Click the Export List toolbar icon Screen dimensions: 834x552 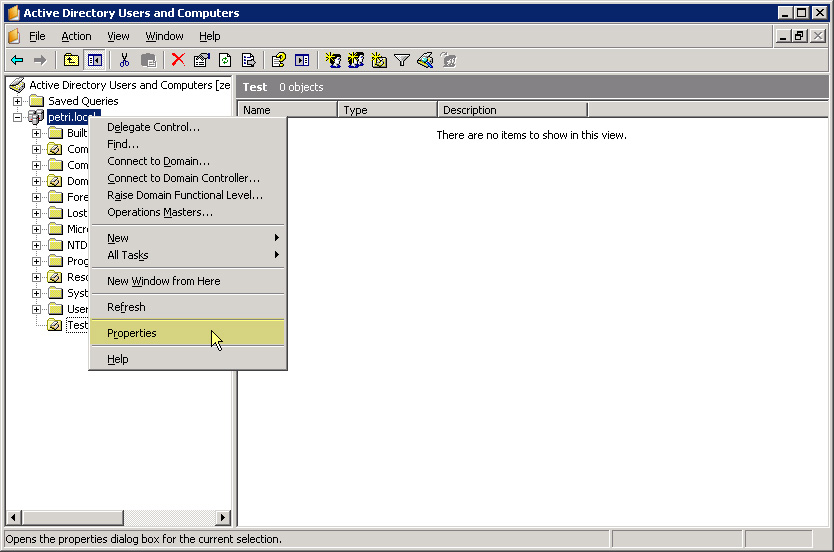point(248,60)
